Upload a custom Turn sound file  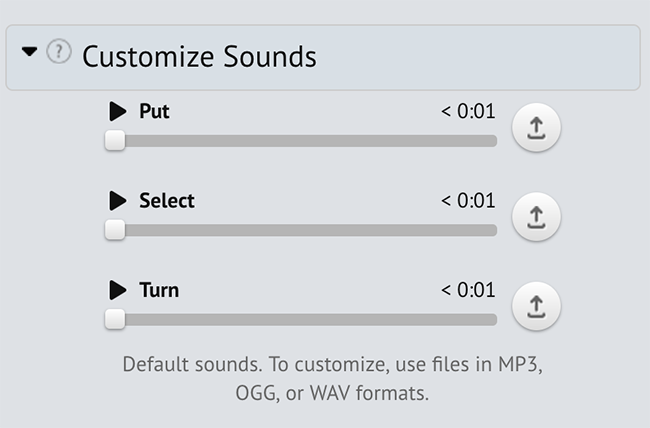[x=536, y=306]
